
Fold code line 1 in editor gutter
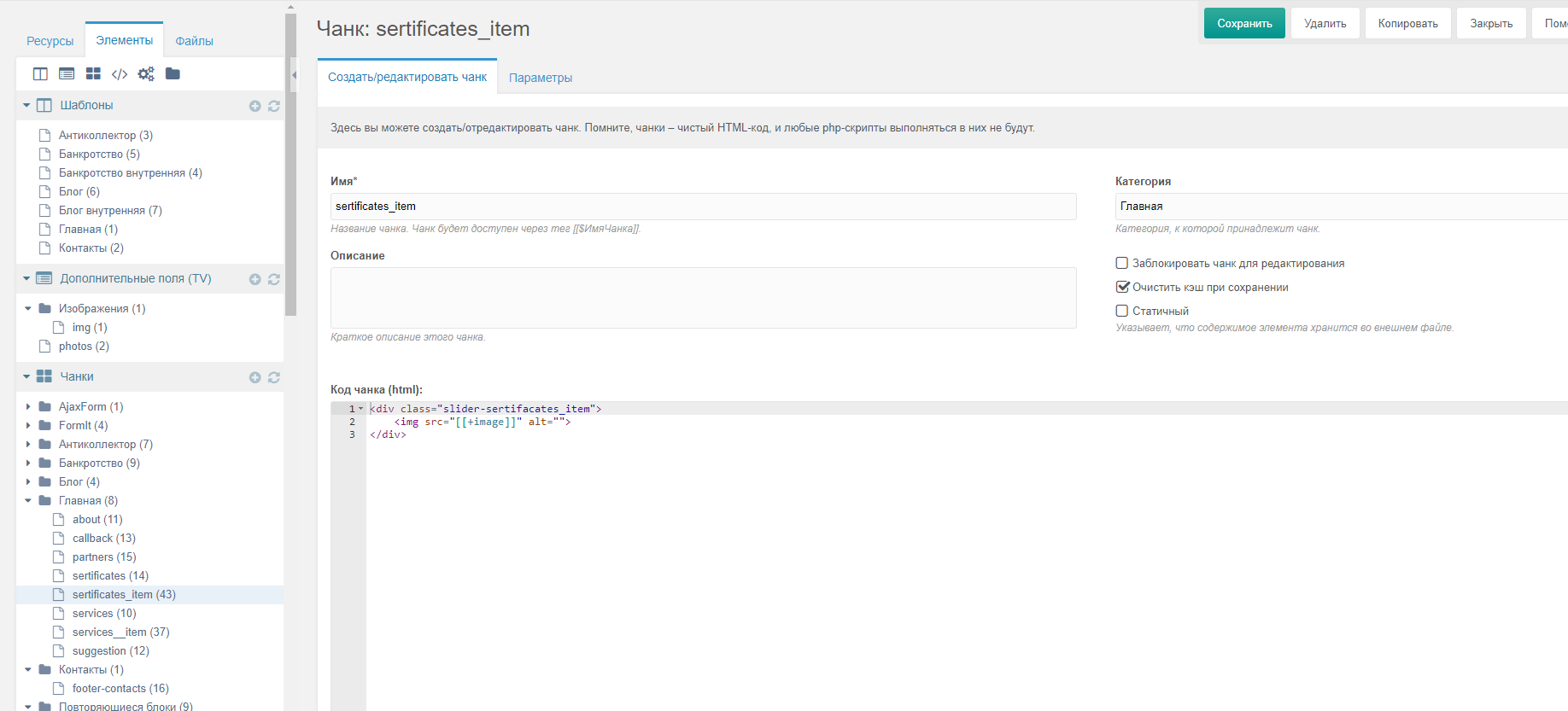pyautogui.click(x=361, y=409)
